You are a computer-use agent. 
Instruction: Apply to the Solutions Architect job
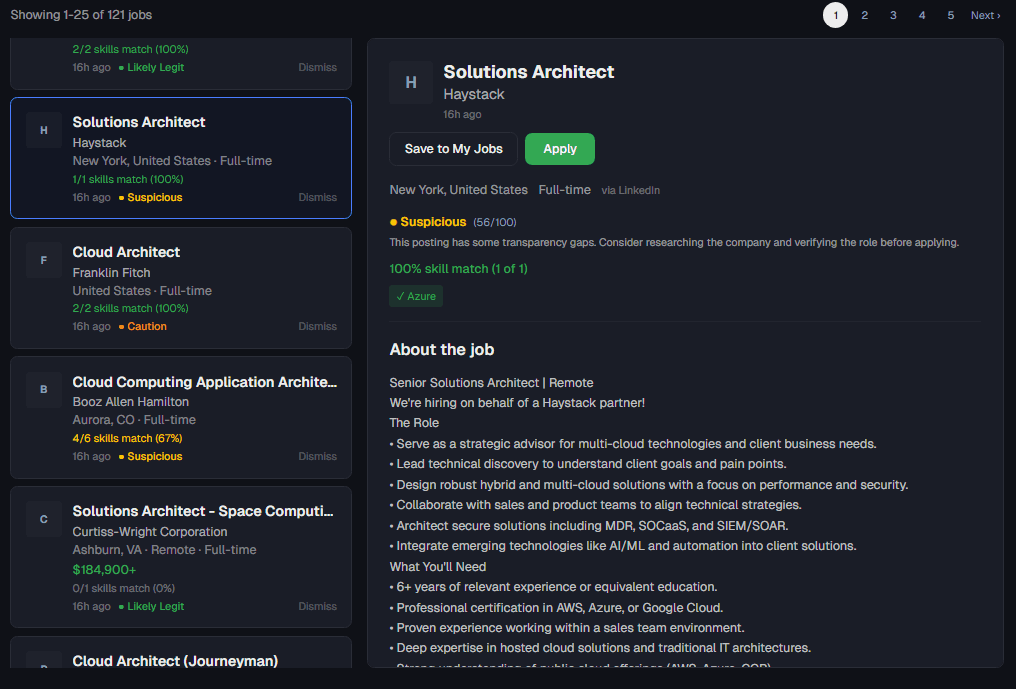560,149
